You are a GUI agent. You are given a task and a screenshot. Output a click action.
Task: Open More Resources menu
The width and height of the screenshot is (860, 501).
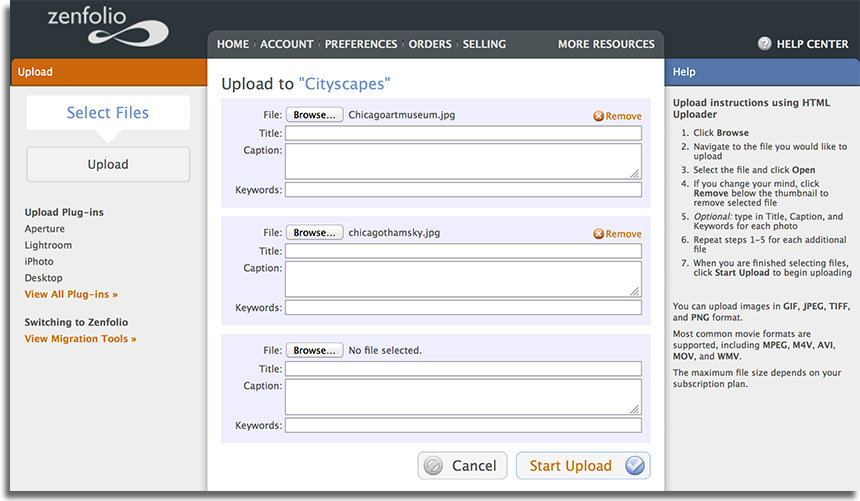(x=606, y=44)
